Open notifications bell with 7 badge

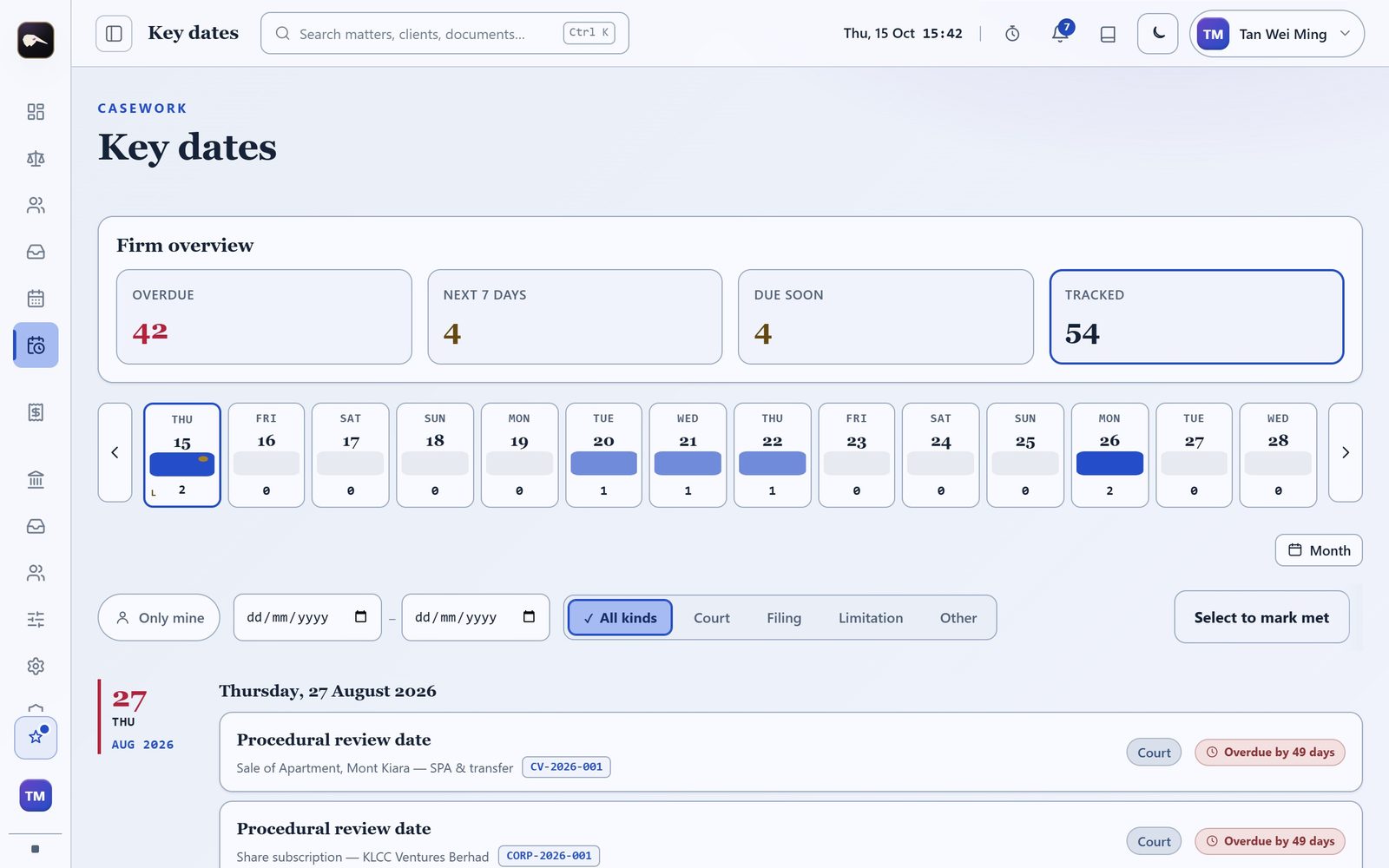click(1060, 34)
